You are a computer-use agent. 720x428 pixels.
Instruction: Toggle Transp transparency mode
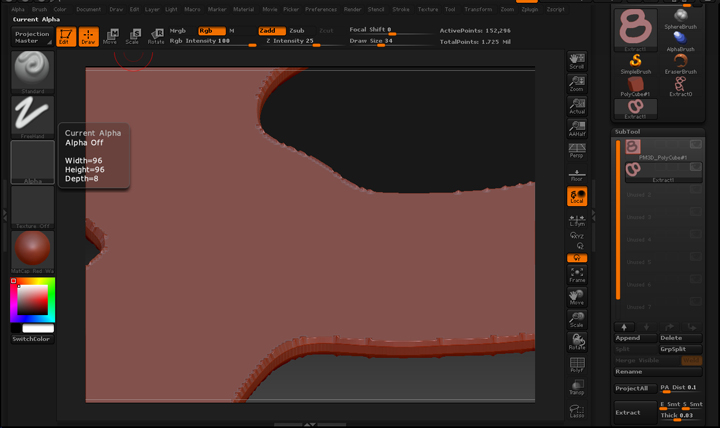577,388
